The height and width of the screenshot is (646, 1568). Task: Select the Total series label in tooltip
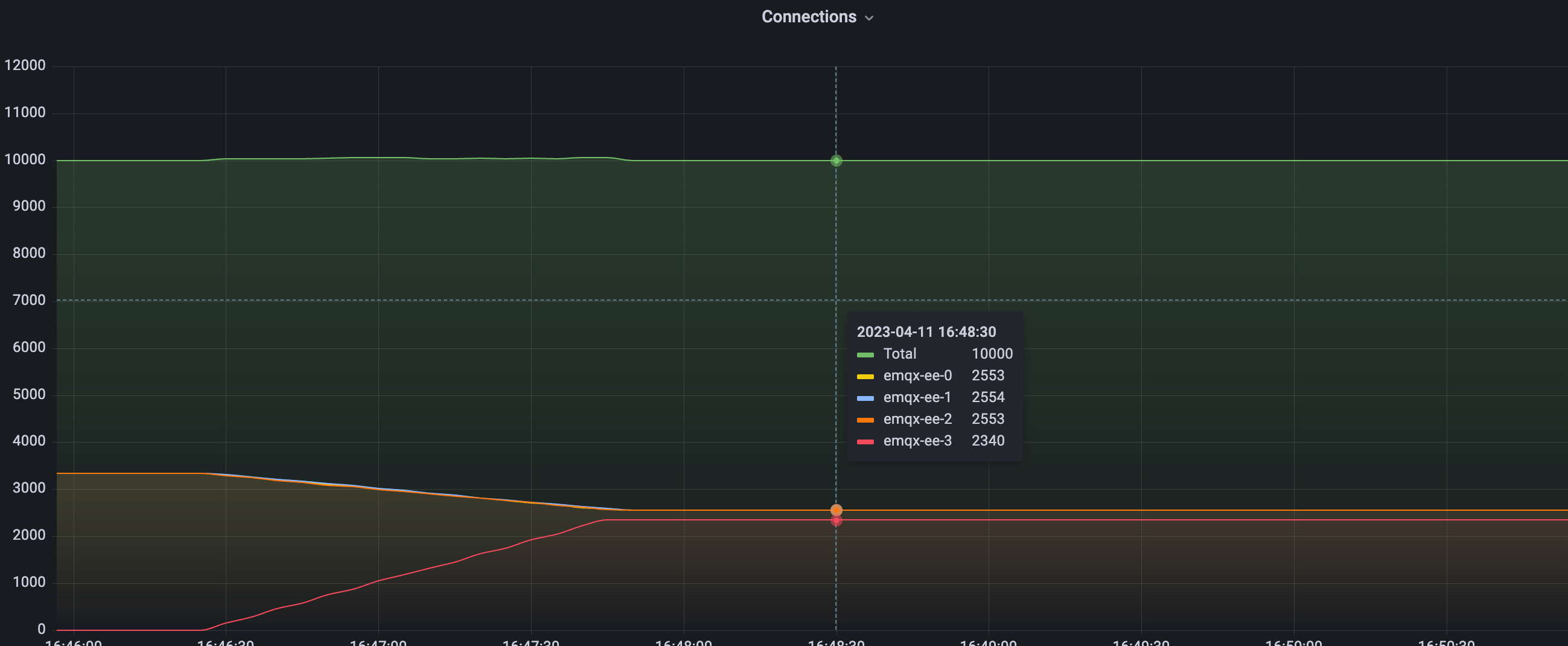[899, 354]
